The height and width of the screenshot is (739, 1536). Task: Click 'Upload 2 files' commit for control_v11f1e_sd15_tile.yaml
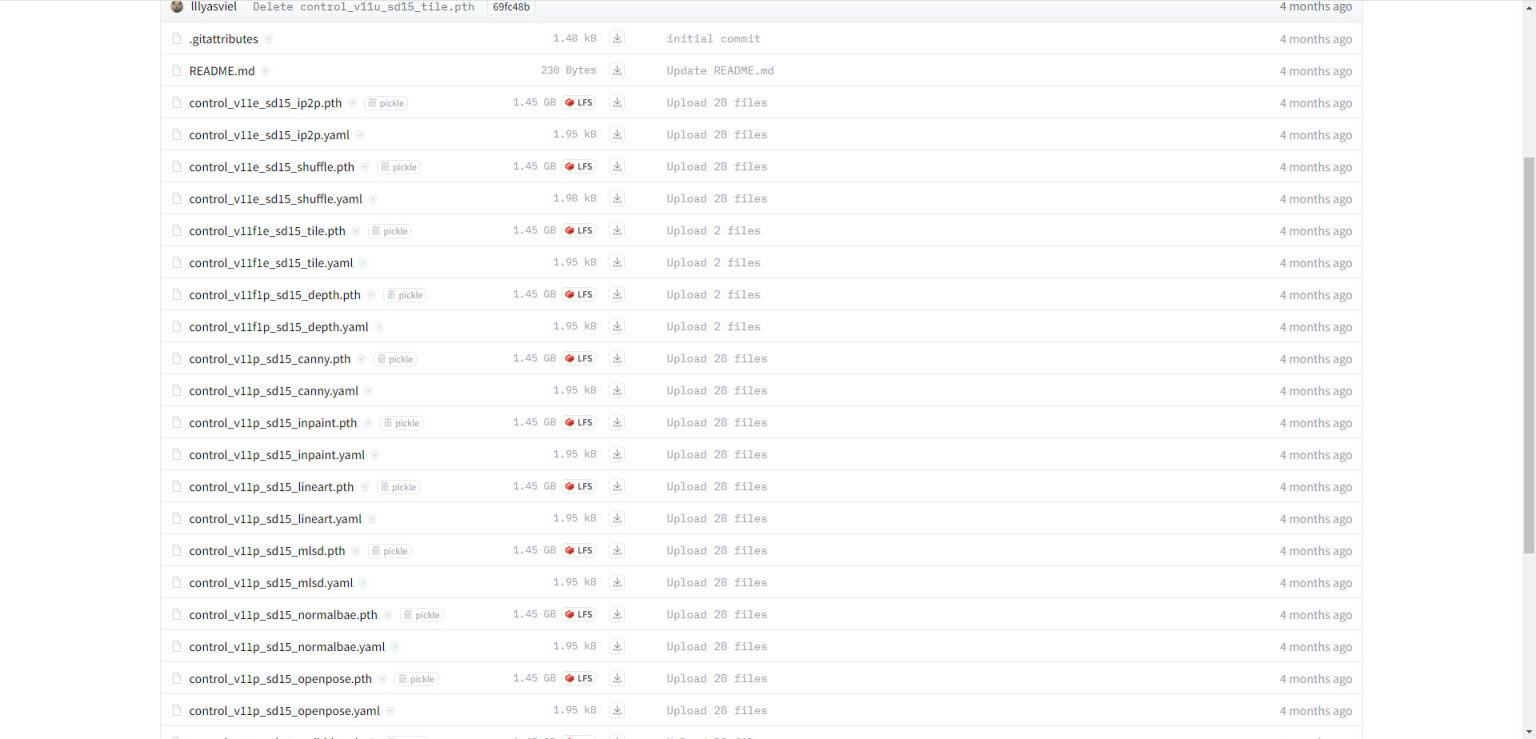(x=713, y=263)
